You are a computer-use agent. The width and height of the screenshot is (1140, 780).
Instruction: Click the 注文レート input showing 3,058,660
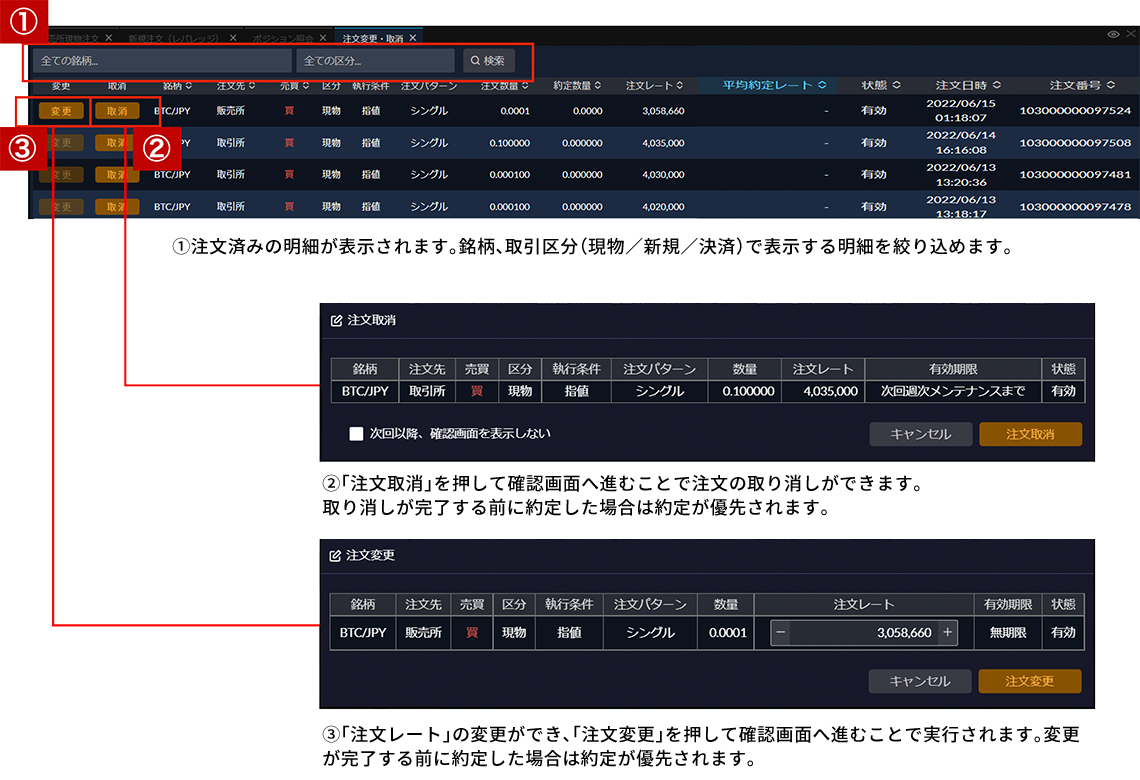pos(864,632)
